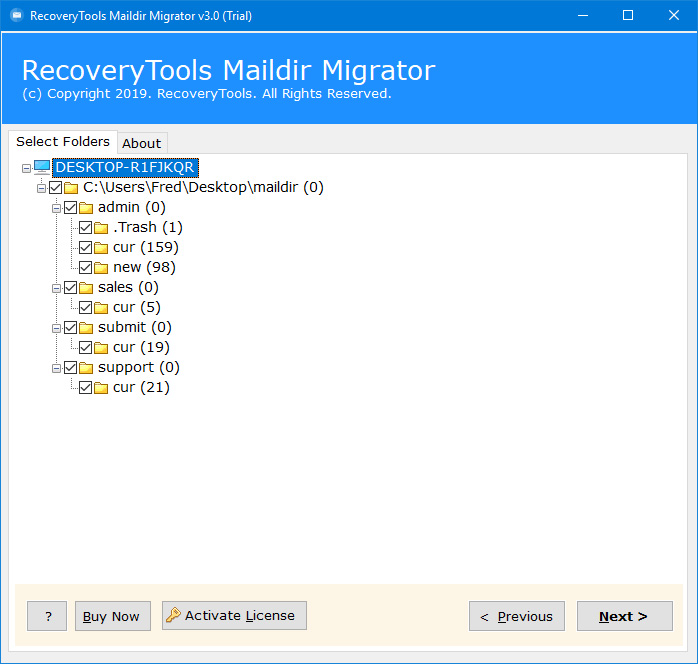Uncheck the maildir root folder checkbox
Screen dimensions: 698x664
(56, 187)
